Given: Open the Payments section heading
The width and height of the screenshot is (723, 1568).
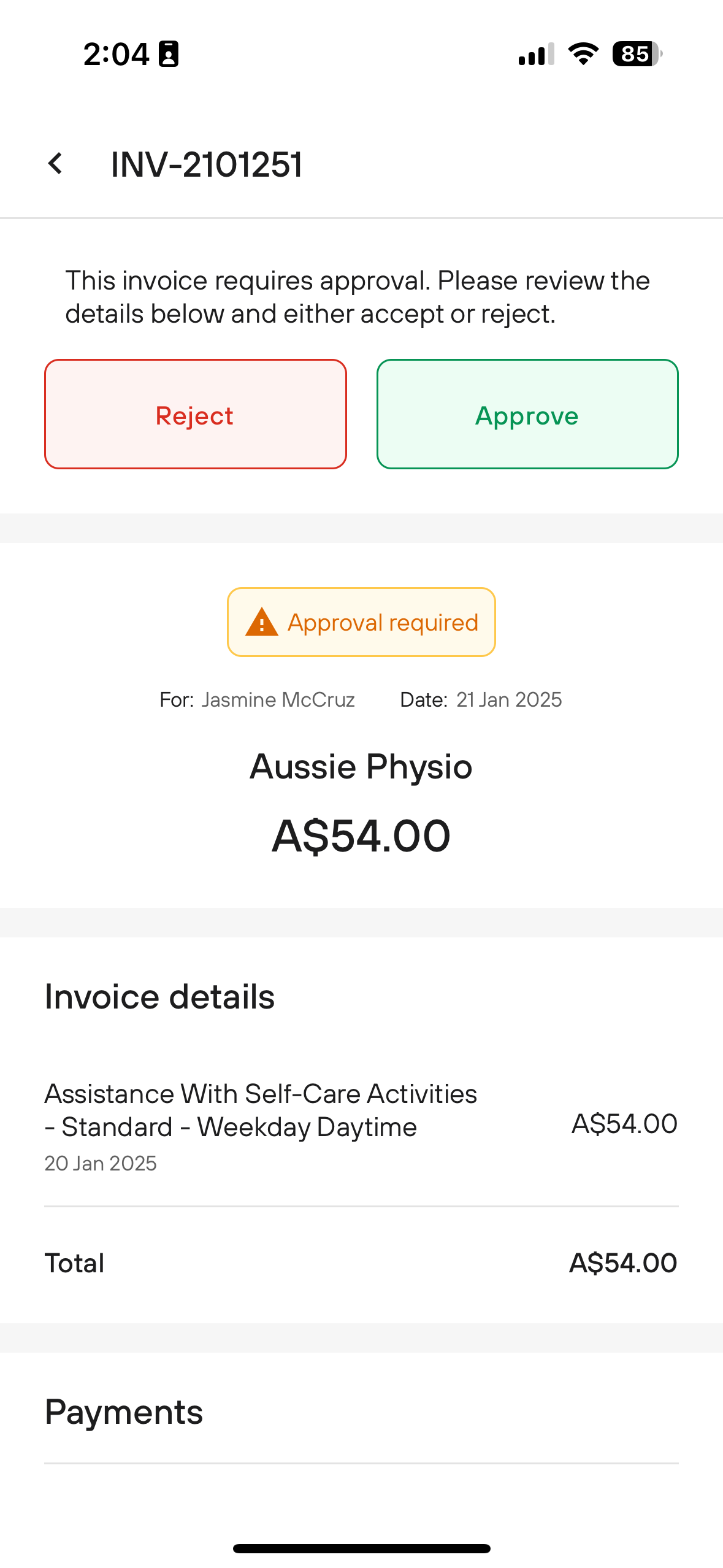Looking at the screenshot, I should [x=124, y=1412].
